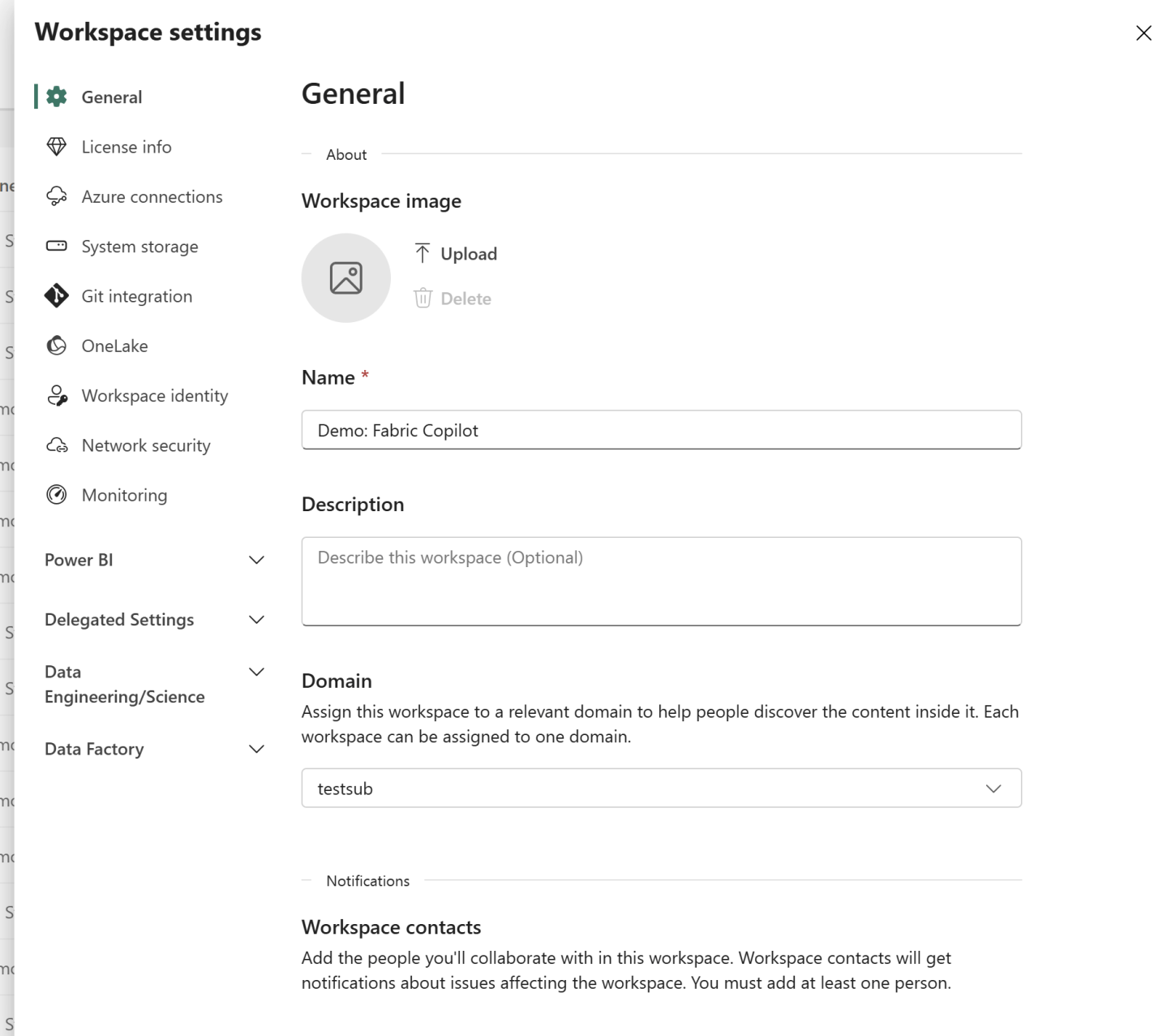Image resolution: width=1167 pixels, height=1036 pixels.
Task: Go to the Azure connections settings
Action: pyautogui.click(x=152, y=196)
